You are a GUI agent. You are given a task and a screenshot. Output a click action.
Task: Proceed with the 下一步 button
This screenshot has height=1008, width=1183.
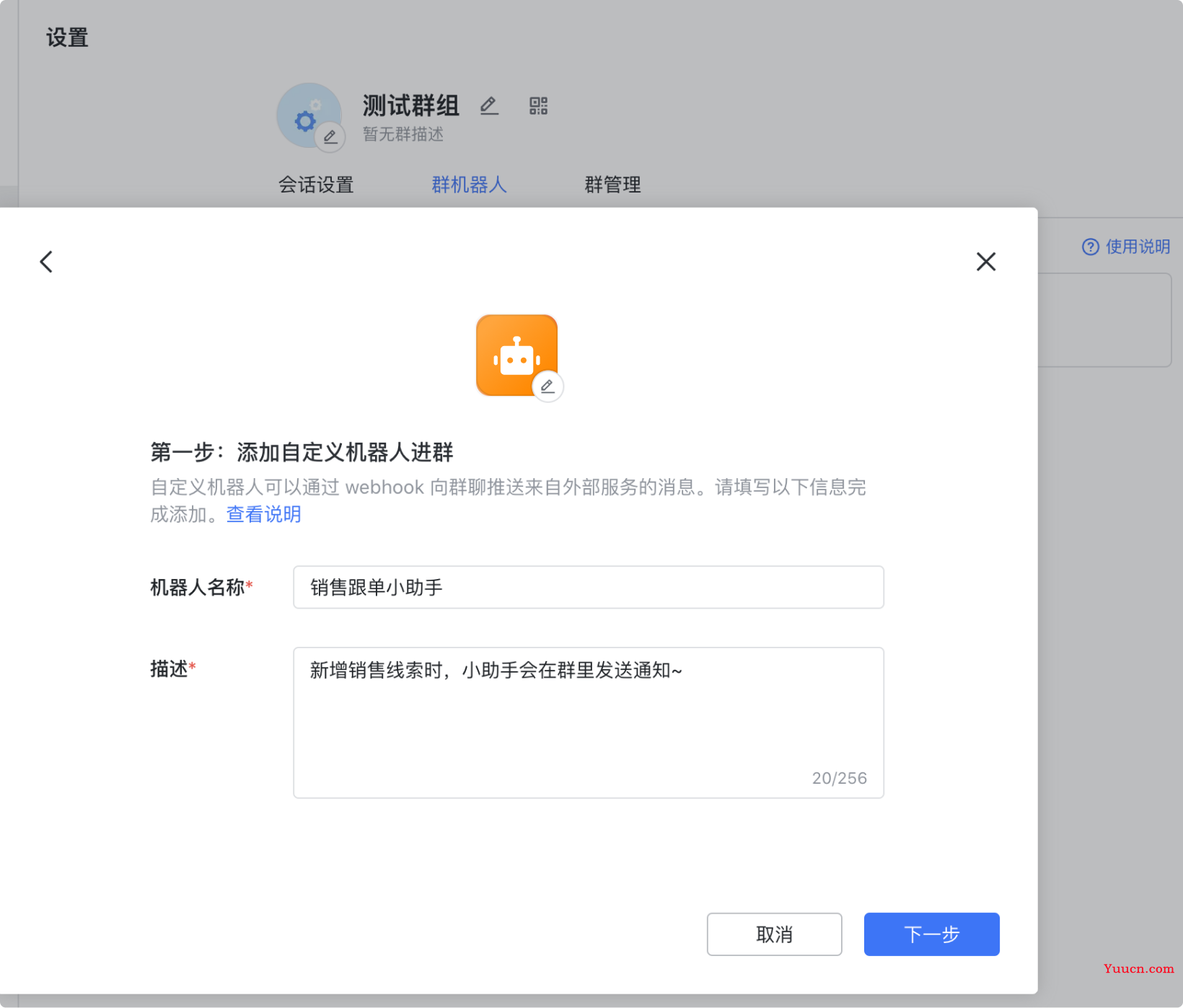[x=931, y=934]
